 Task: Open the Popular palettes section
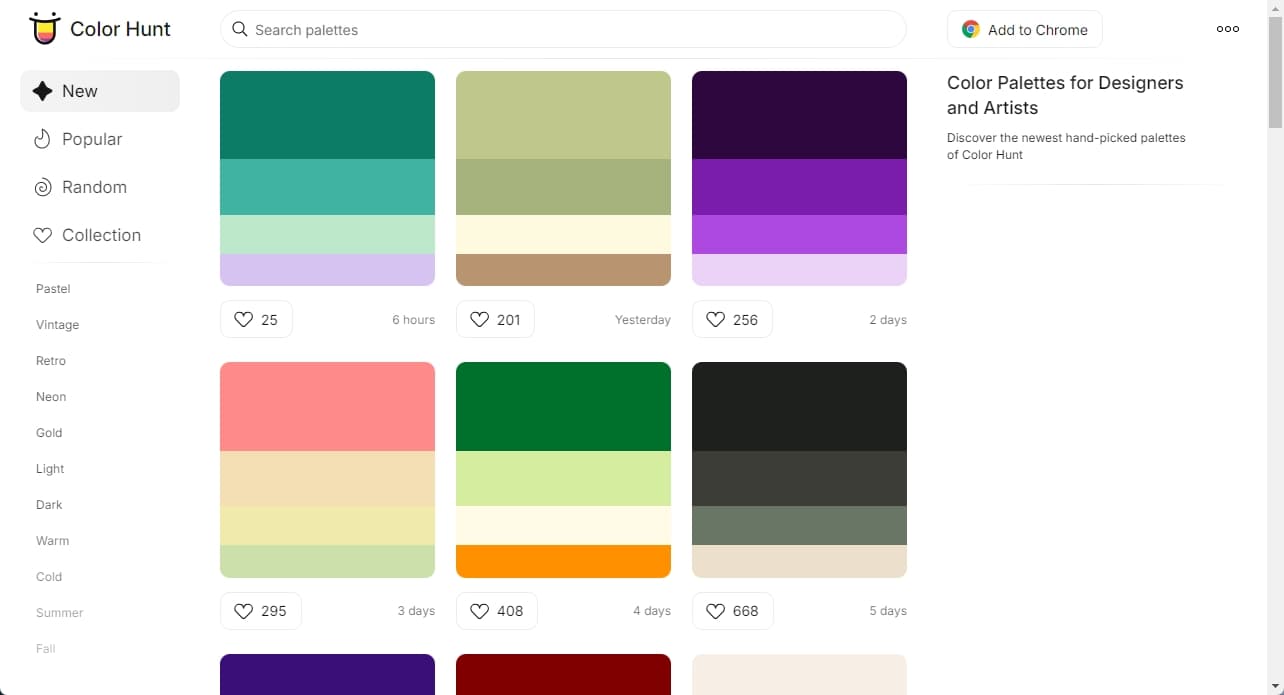(100, 139)
